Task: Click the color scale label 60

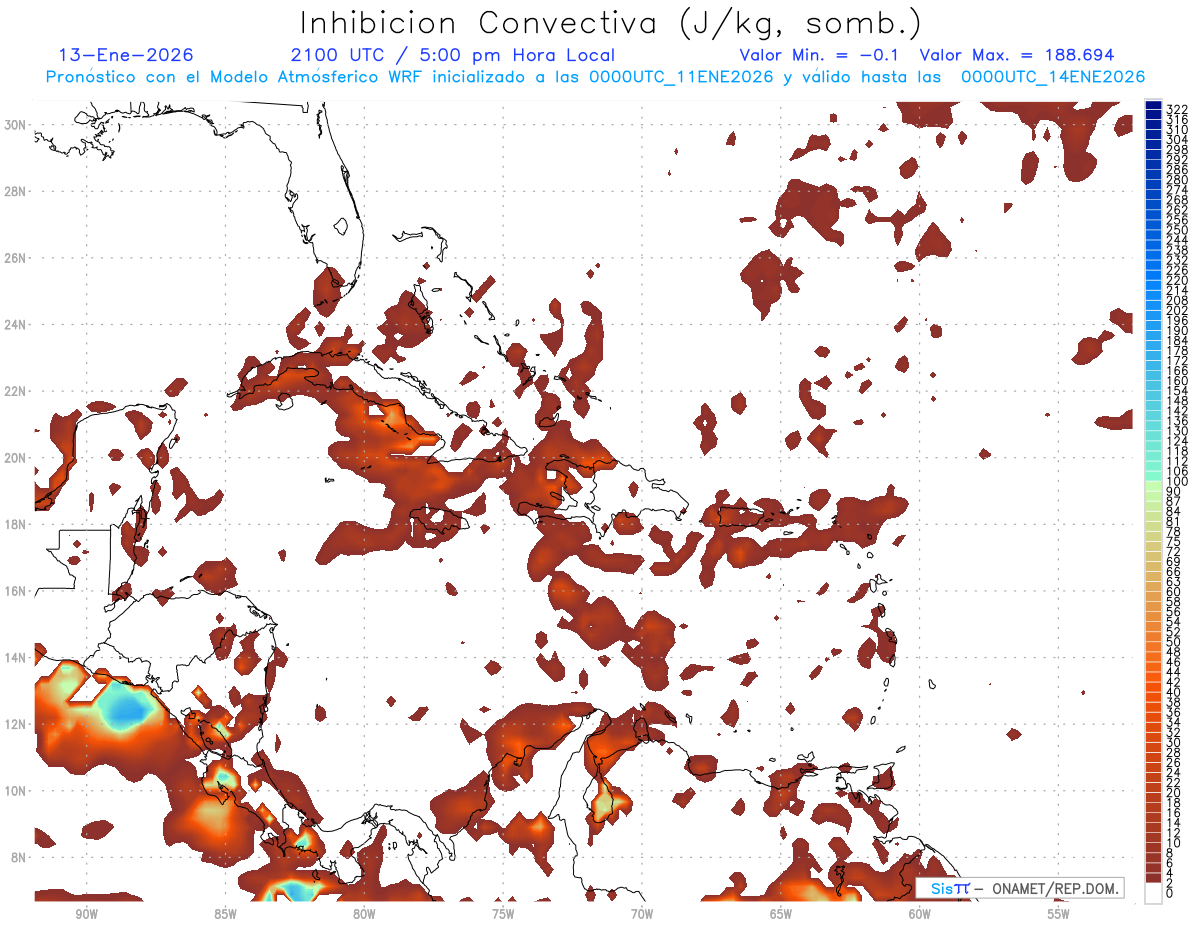Action: pyautogui.click(x=1174, y=591)
